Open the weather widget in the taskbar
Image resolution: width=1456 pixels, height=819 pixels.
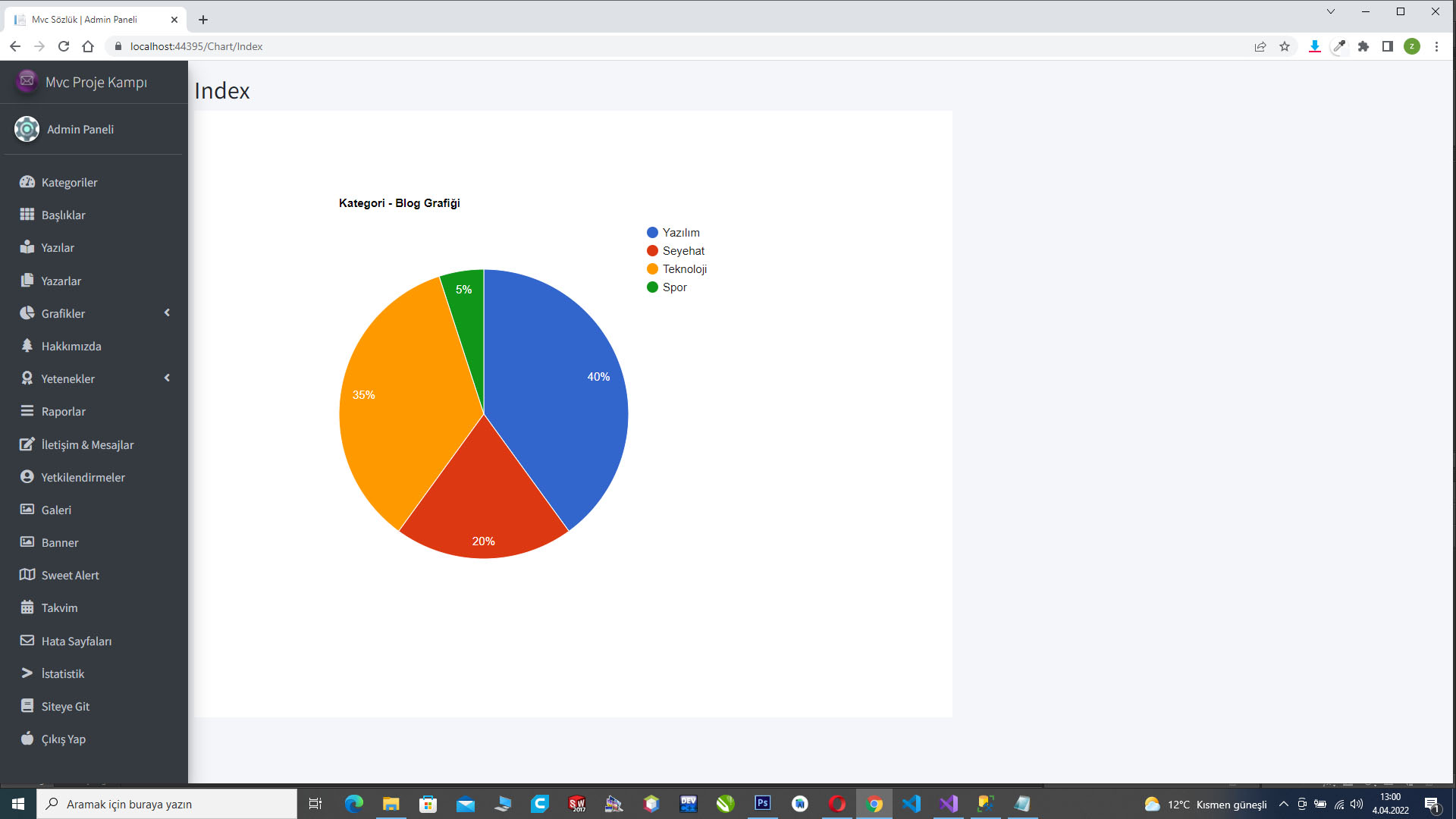tap(1206, 804)
